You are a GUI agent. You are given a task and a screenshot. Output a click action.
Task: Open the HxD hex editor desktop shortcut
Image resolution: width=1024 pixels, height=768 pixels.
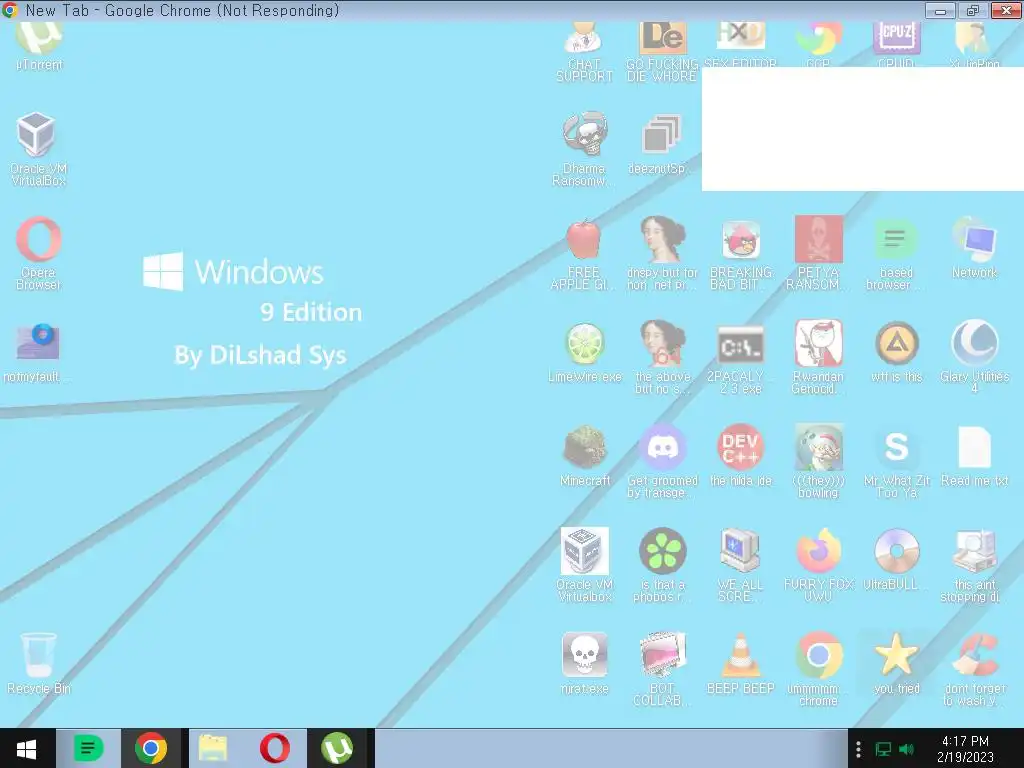pyautogui.click(x=740, y=44)
